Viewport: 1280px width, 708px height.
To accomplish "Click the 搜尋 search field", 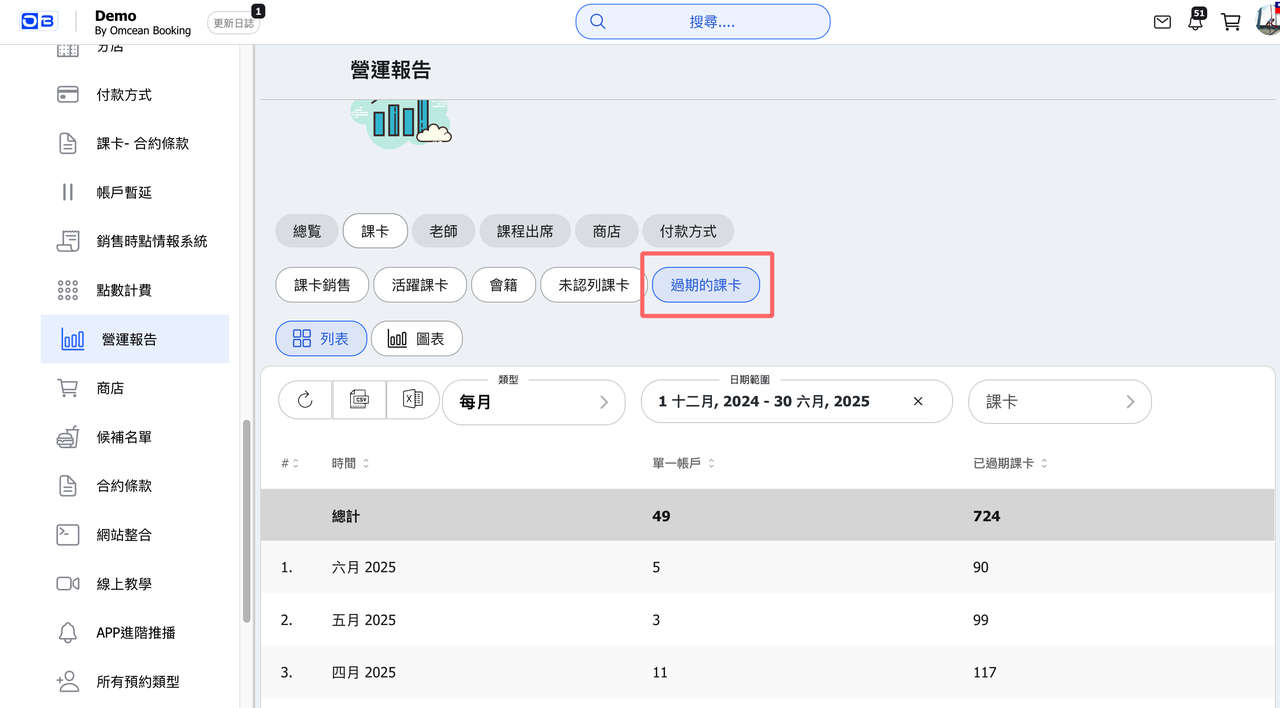I will [x=703, y=22].
